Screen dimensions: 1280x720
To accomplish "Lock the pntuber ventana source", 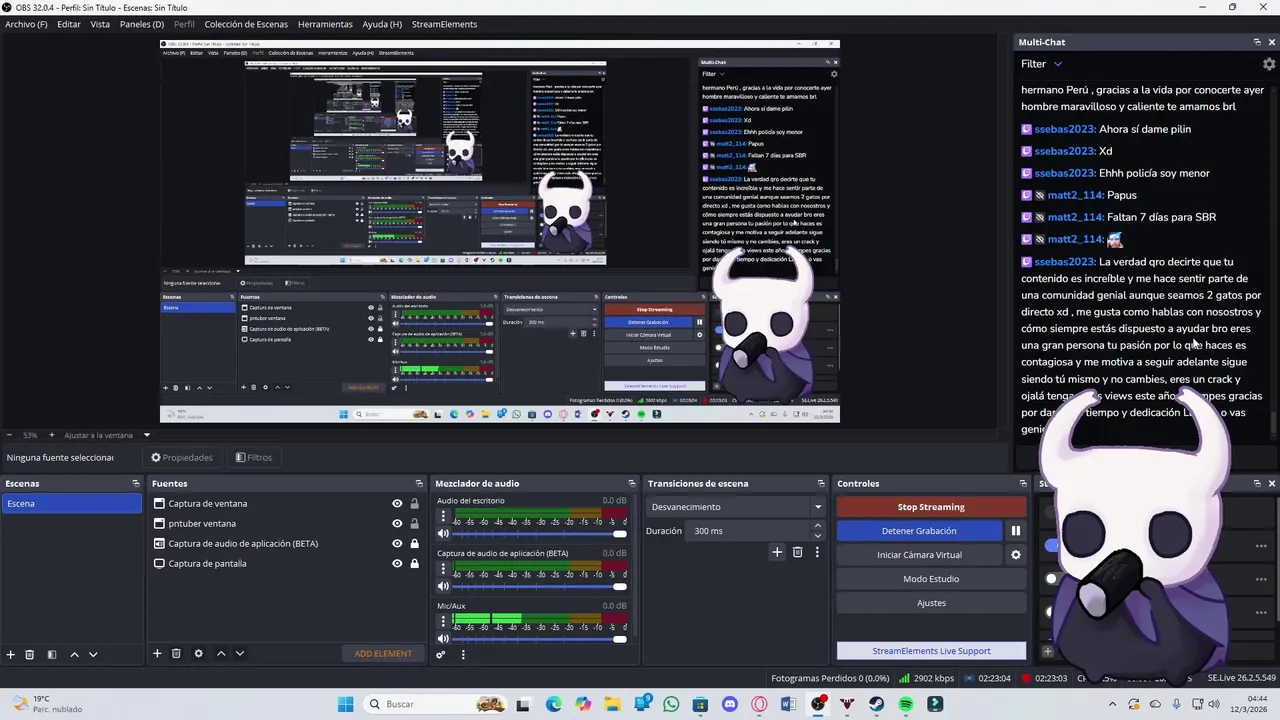I will [x=414, y=524].
